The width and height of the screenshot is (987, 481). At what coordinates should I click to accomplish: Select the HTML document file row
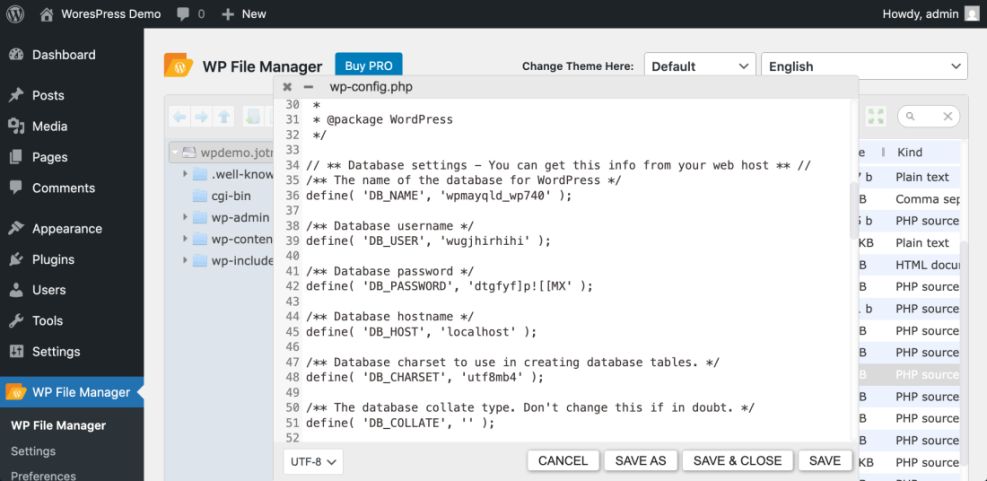pos(910,265)
